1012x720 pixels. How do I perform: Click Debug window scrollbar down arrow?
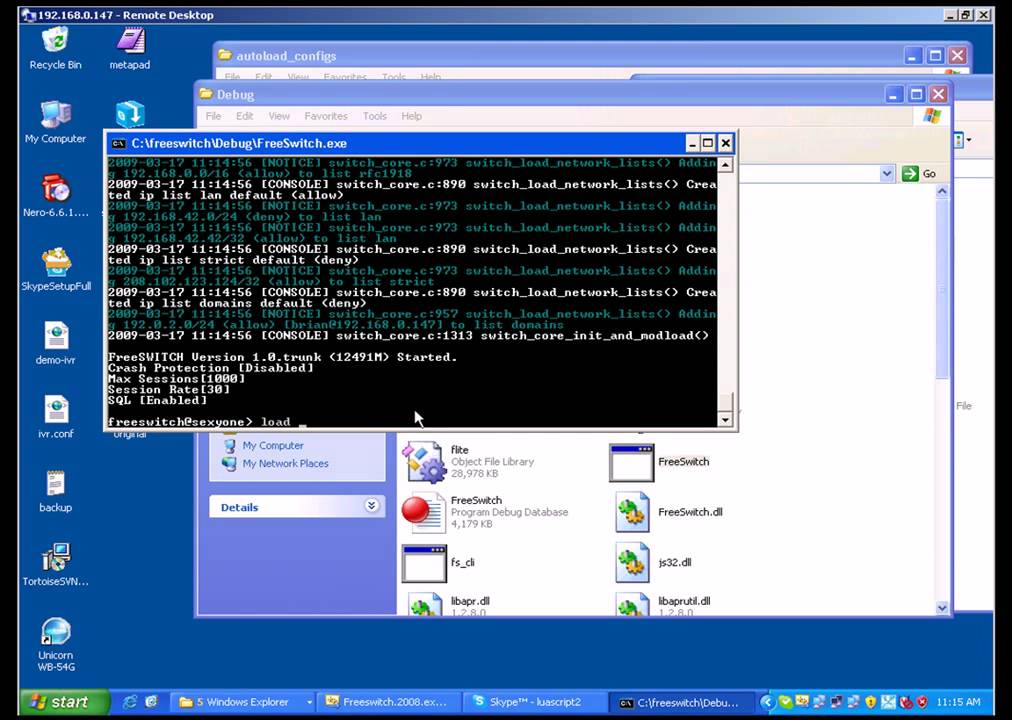pyautogui.click(x=942, y=607)
